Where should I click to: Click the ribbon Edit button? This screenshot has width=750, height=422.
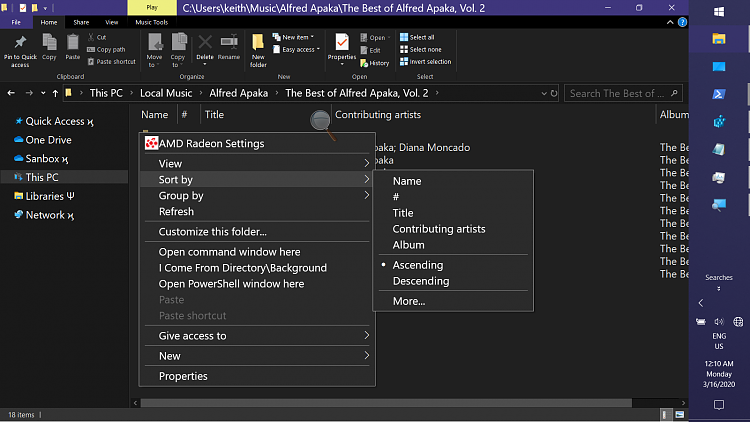[x=370, y=50]
